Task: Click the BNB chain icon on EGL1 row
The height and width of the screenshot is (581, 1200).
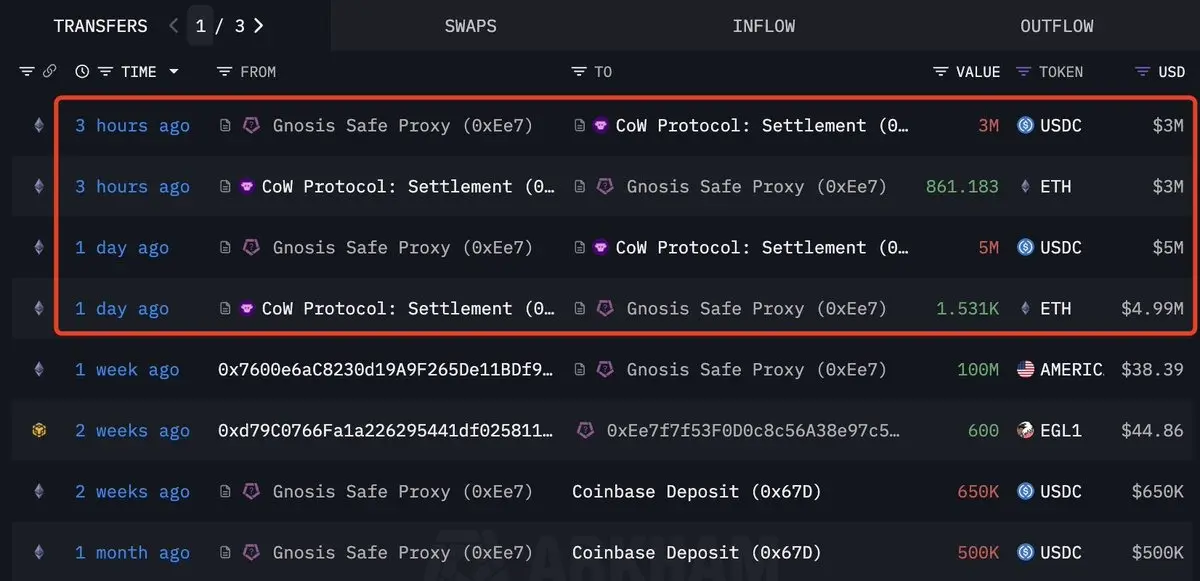Action: click(x=39, y=431)
